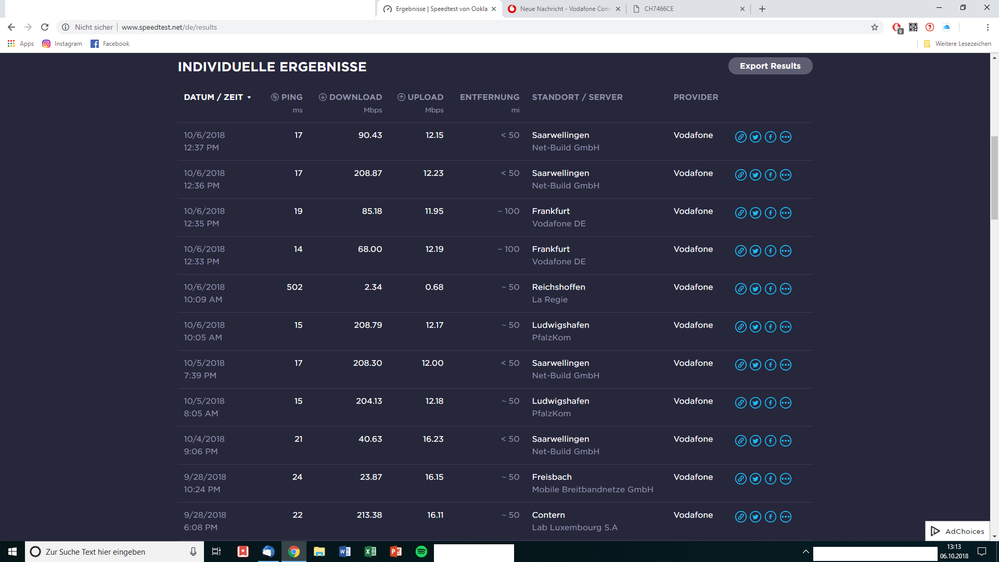
Task: Sort results by Standort / Server column
Action: click(577, 97)
